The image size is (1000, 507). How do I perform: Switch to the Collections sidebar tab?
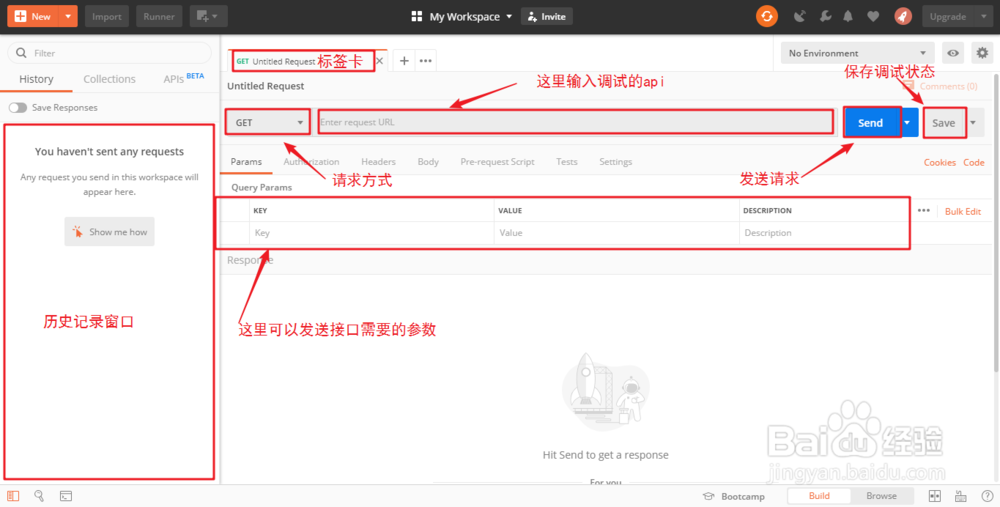(109, 79)
